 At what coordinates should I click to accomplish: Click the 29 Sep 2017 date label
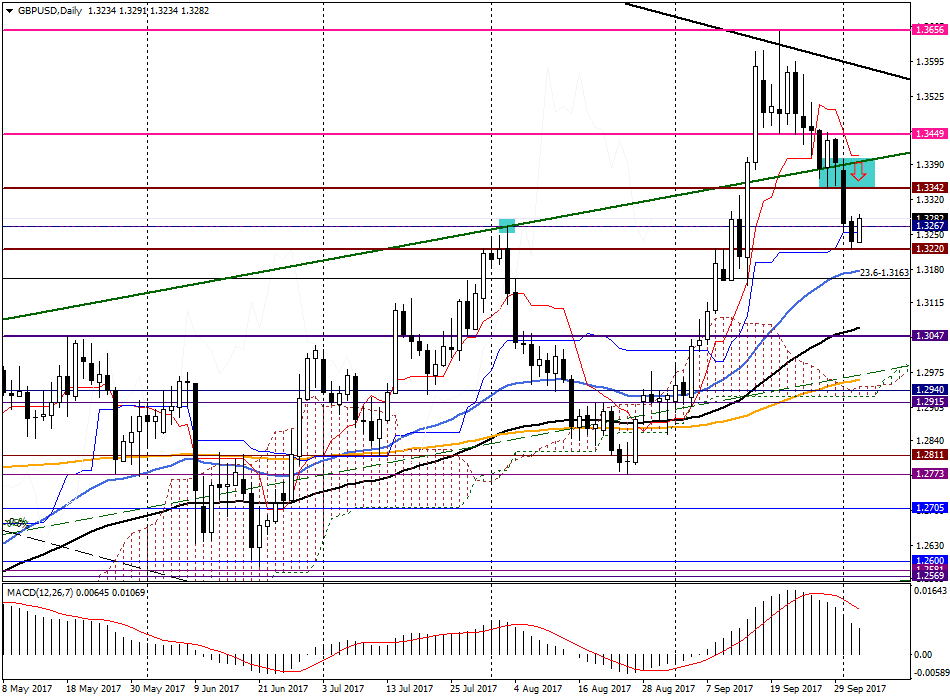pos(860,689)
